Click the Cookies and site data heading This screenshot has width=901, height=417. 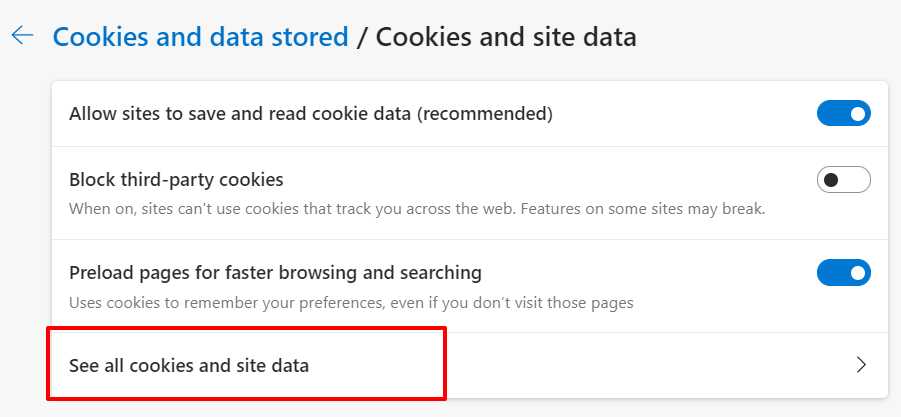(506, 38)
